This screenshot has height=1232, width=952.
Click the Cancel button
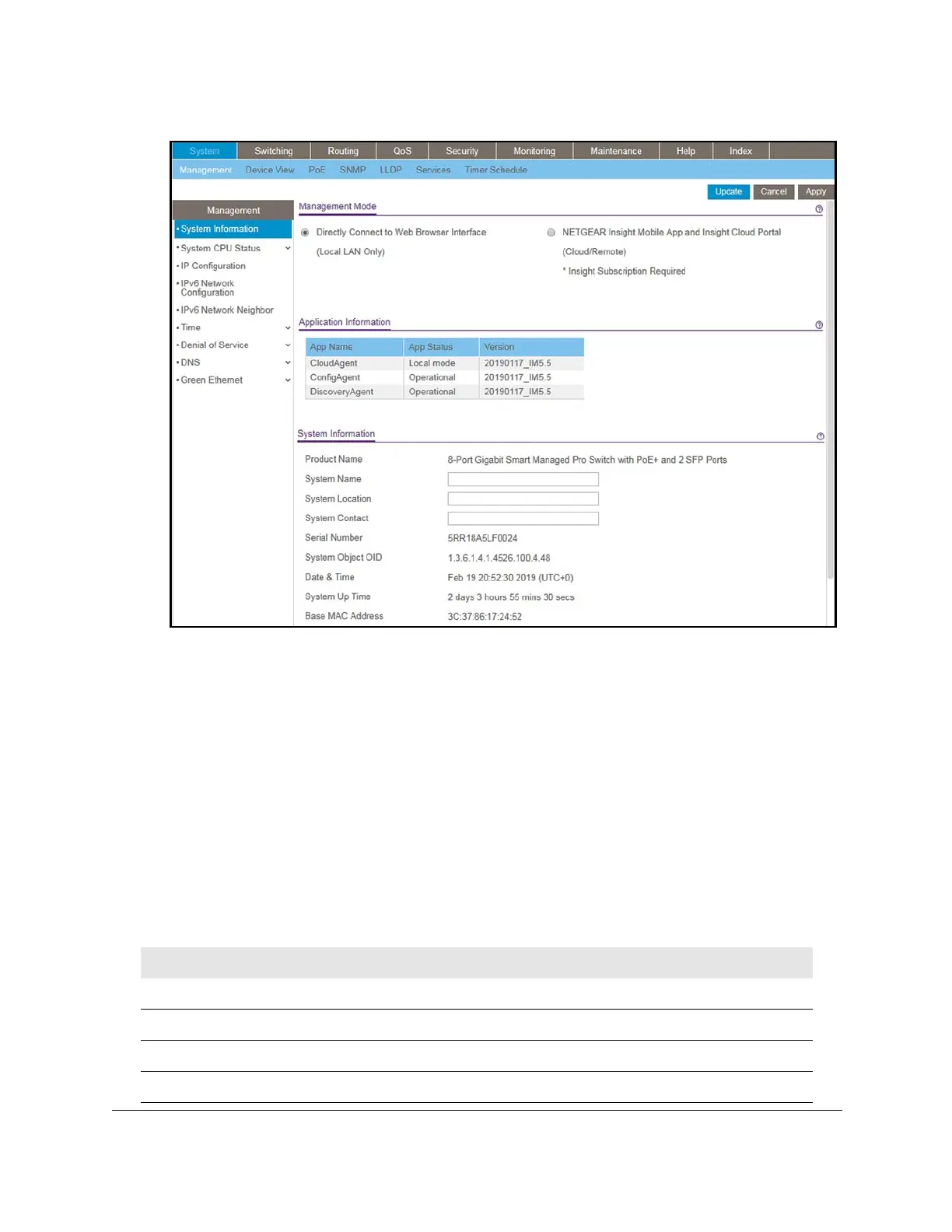[773, 191]
